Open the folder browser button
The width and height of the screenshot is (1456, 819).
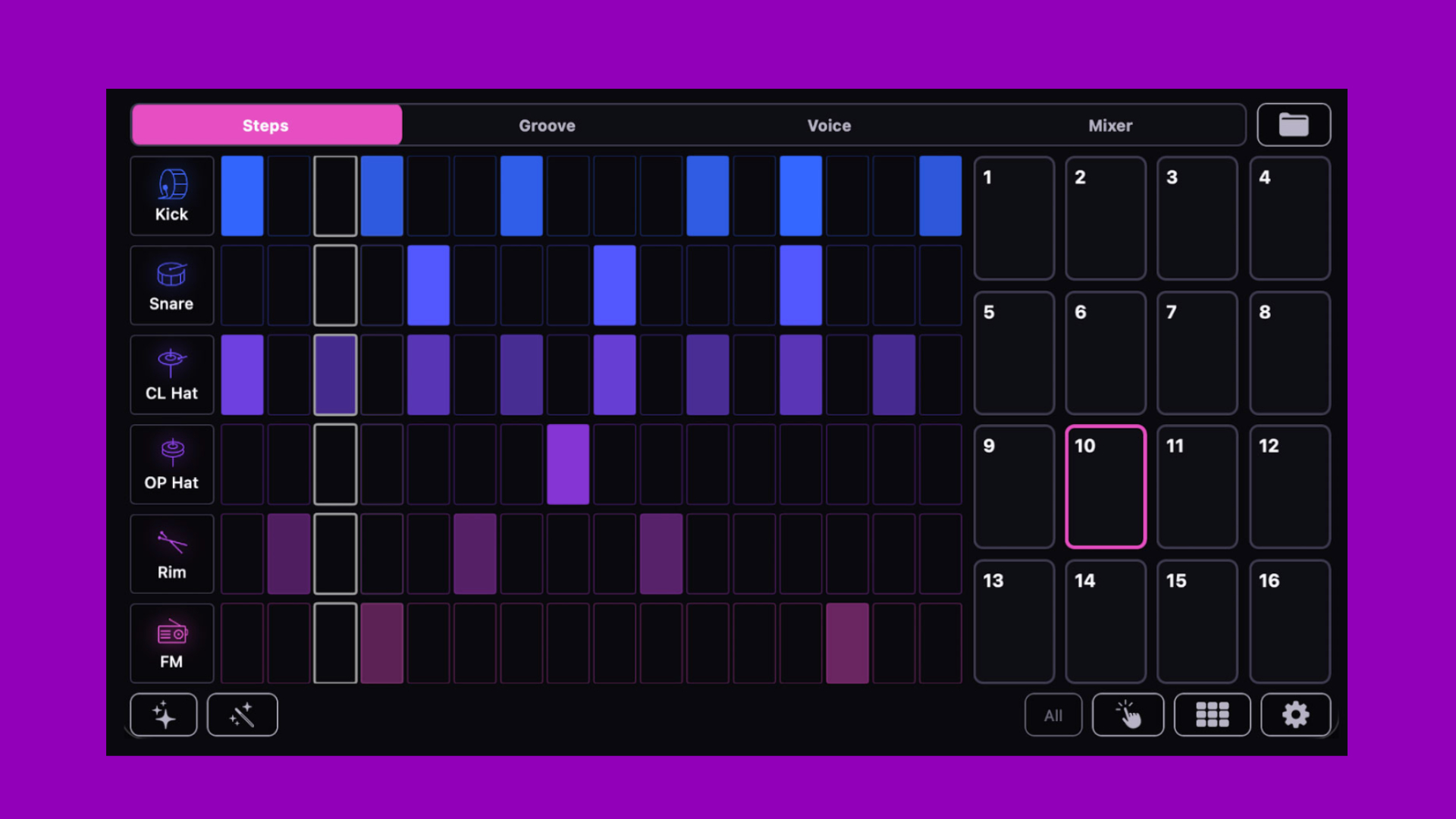coord(1294,124)
